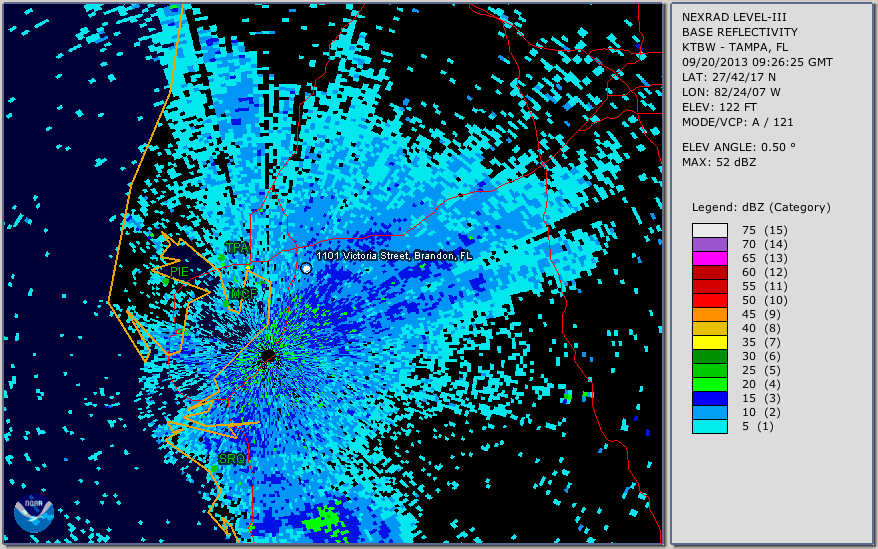The height and width of the screenshot is (549, 878).
Task: Click the '35 (7)' legend value
Action: pos(761,342)
